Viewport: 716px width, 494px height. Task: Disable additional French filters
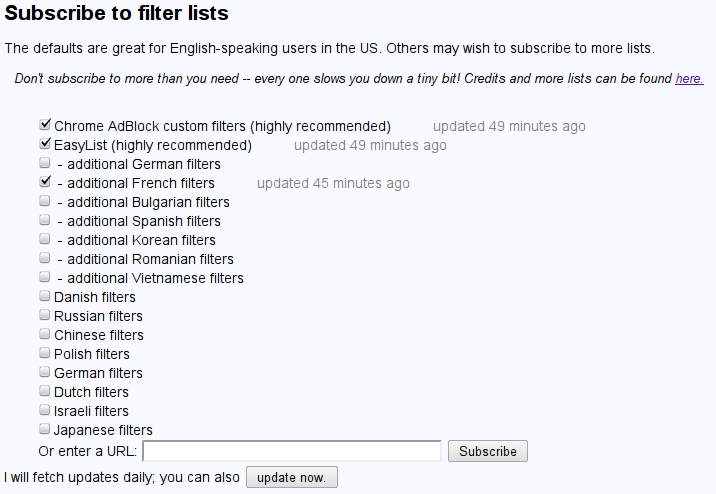pyautogui.click(x=45, y=183)
